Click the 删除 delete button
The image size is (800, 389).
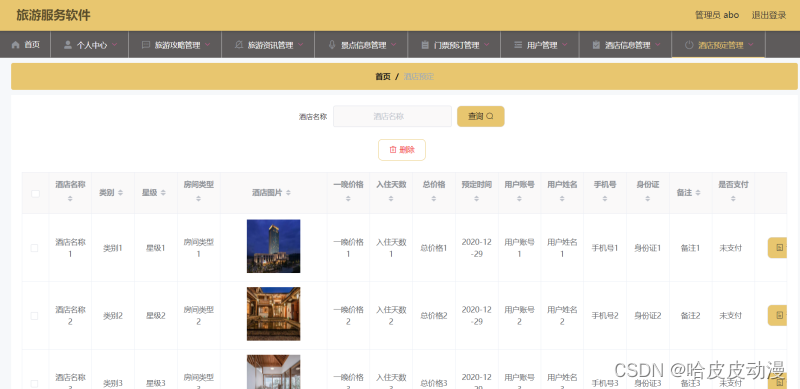tap(402, 150)
